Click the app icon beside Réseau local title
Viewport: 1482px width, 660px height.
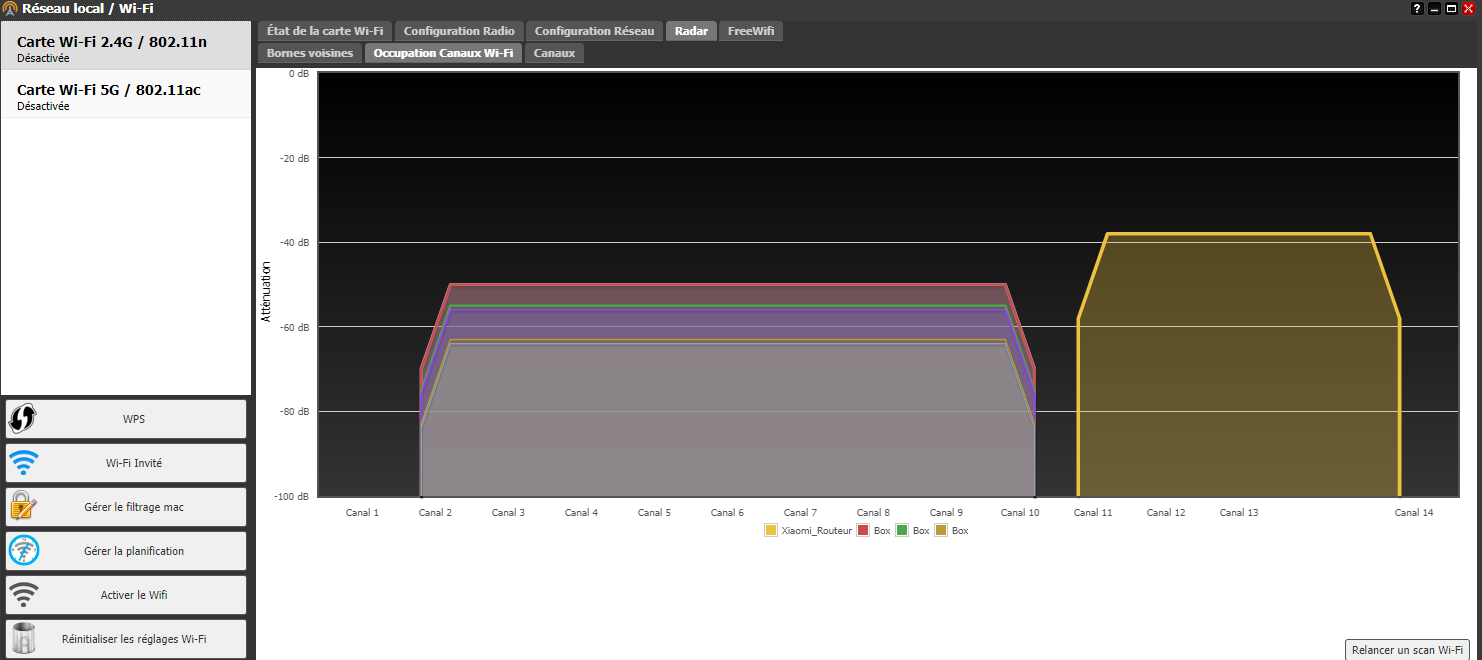tap(10, 9)
